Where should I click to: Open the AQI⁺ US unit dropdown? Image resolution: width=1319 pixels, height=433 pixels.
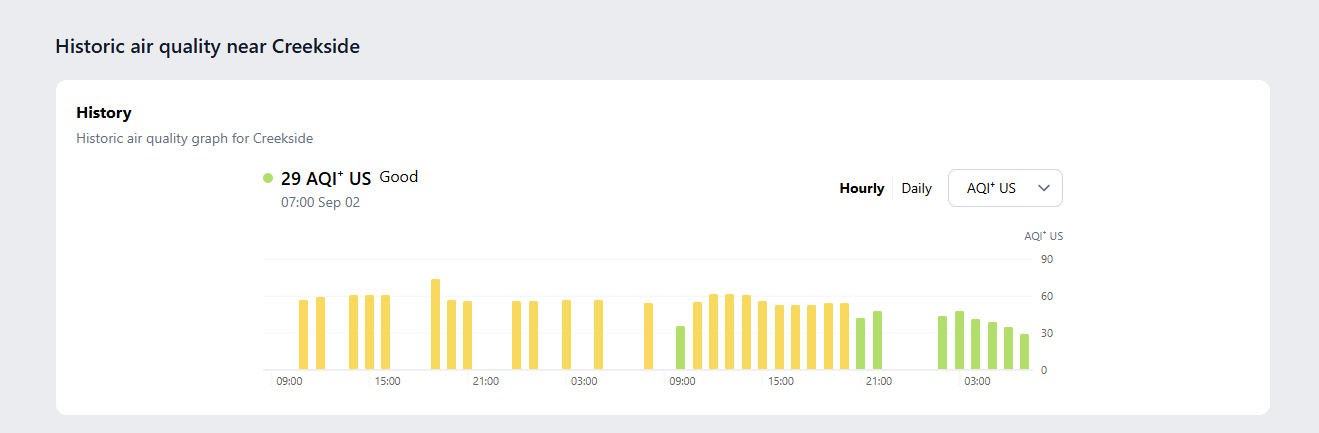coord(1004,188)
